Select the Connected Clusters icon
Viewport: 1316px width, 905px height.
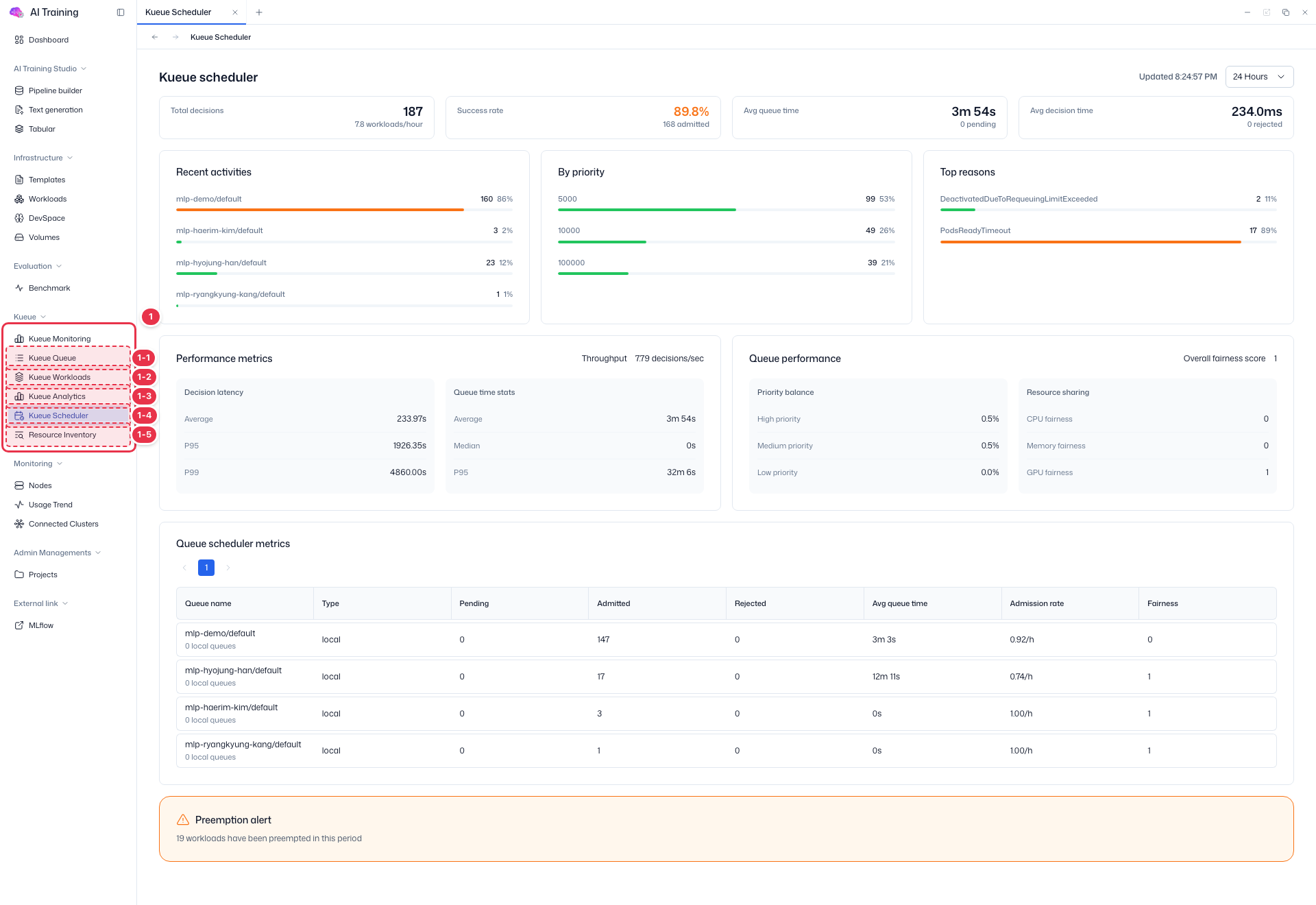tap(19, 524)
